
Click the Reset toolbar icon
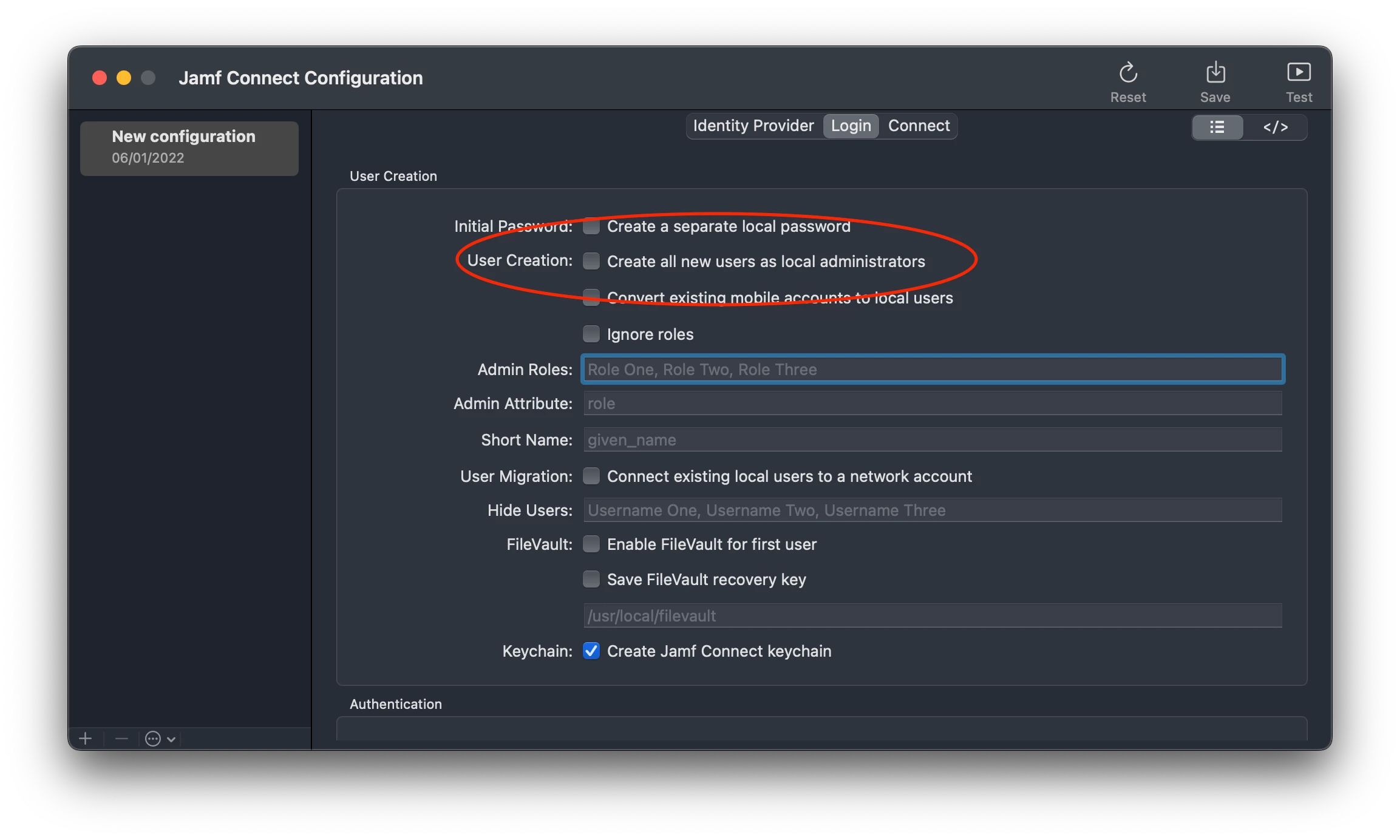[1128, 73]
